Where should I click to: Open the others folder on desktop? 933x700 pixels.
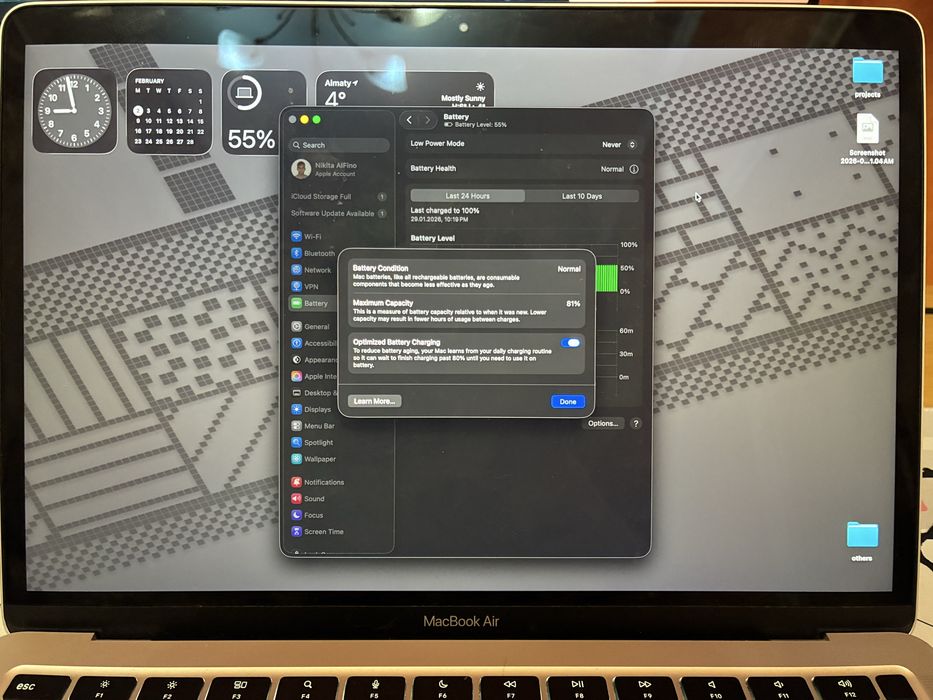point(862,540)
